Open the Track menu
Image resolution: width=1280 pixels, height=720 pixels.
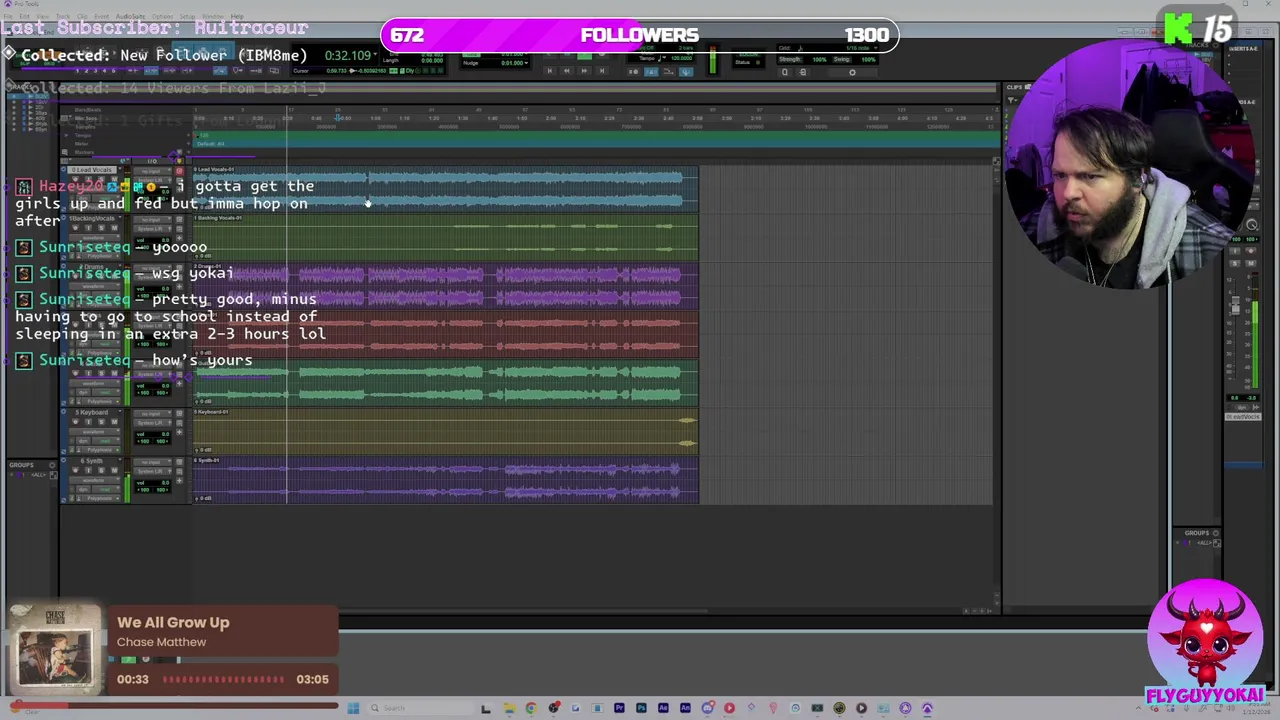63,16
